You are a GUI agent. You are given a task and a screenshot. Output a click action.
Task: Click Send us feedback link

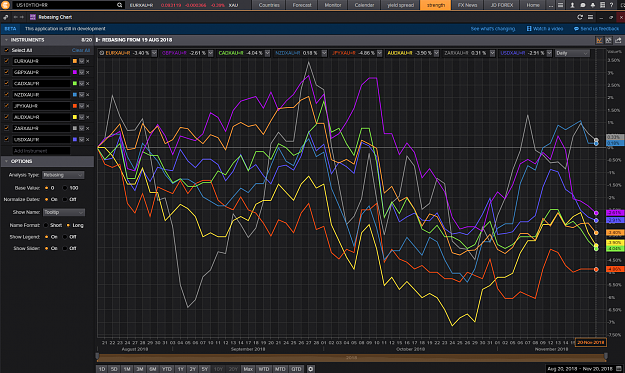tap(599, 29)
